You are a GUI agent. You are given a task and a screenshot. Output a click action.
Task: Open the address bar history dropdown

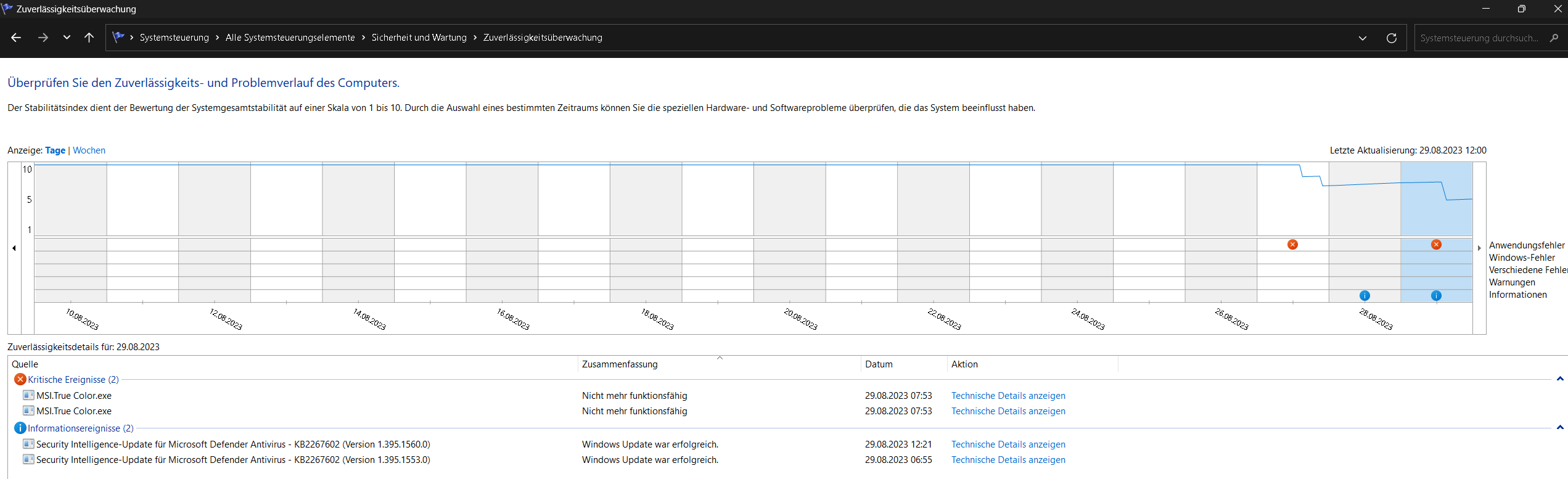(1363, 38)
